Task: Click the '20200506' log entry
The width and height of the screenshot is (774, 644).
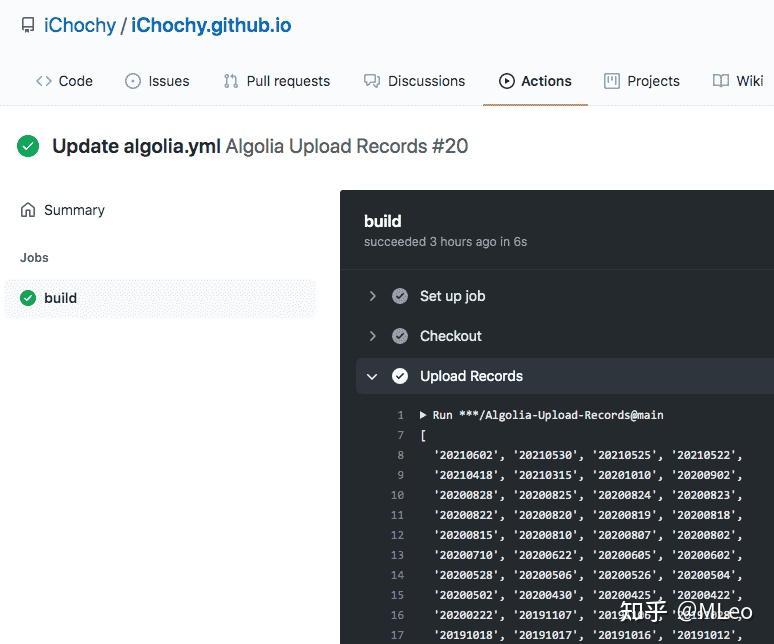Action: click(545, 575)
